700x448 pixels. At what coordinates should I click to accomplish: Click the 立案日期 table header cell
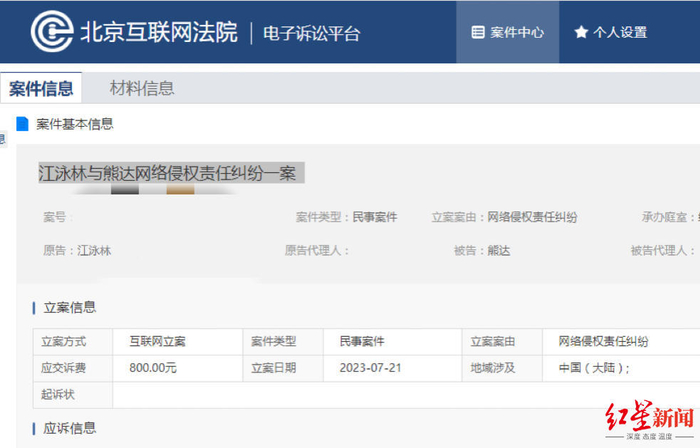(283, 368)
